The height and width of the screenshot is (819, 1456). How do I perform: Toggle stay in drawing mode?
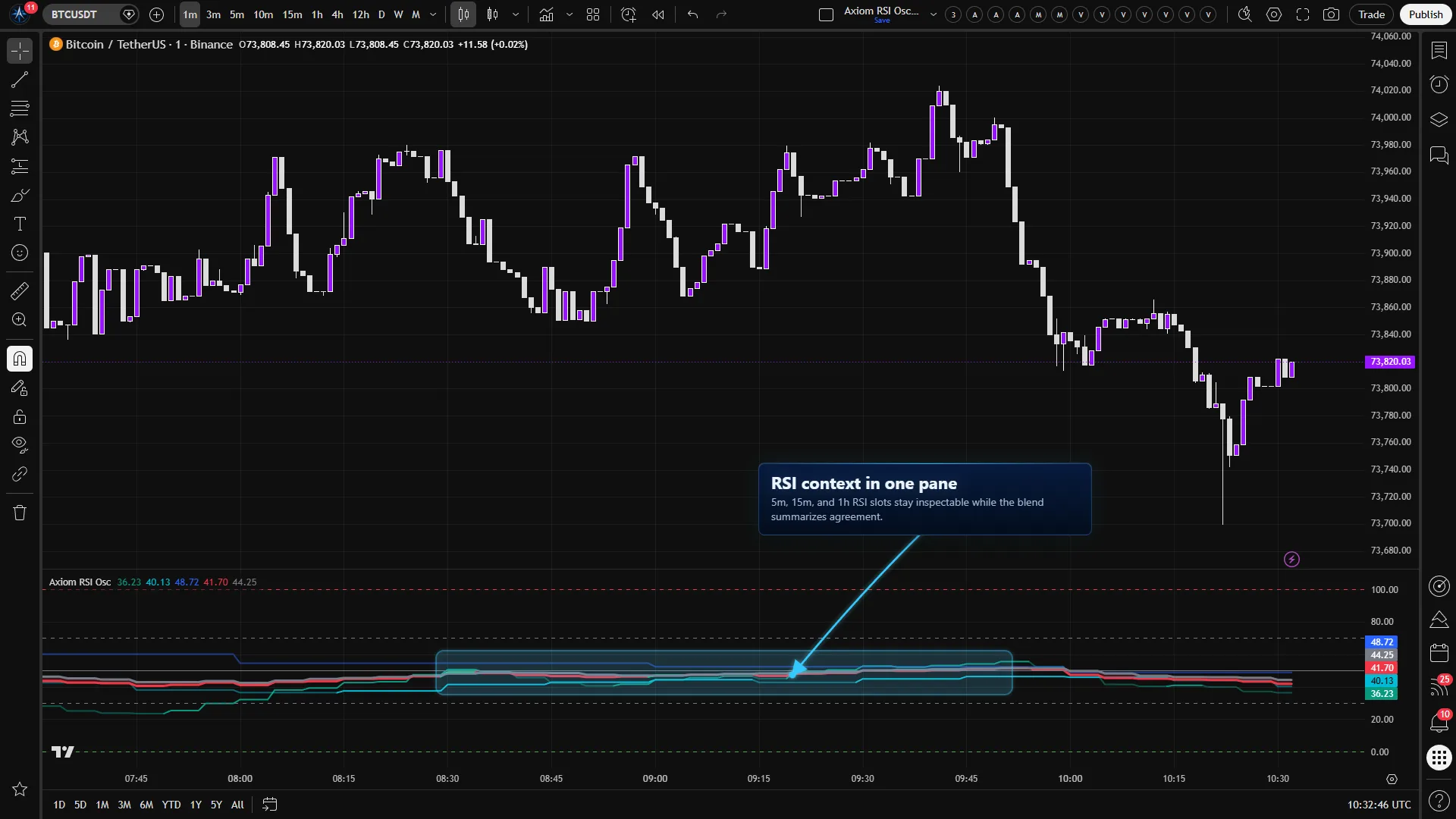click(20, 388)
